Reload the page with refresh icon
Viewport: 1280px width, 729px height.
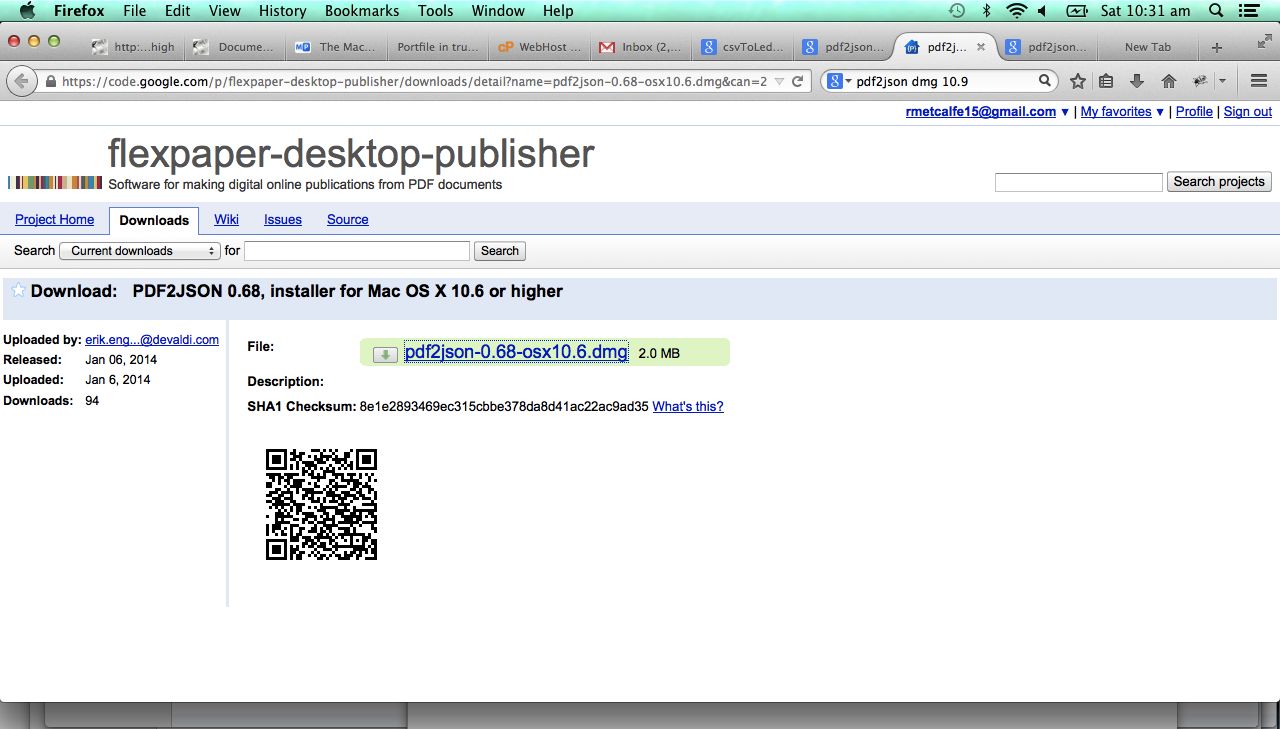[797, 81]
